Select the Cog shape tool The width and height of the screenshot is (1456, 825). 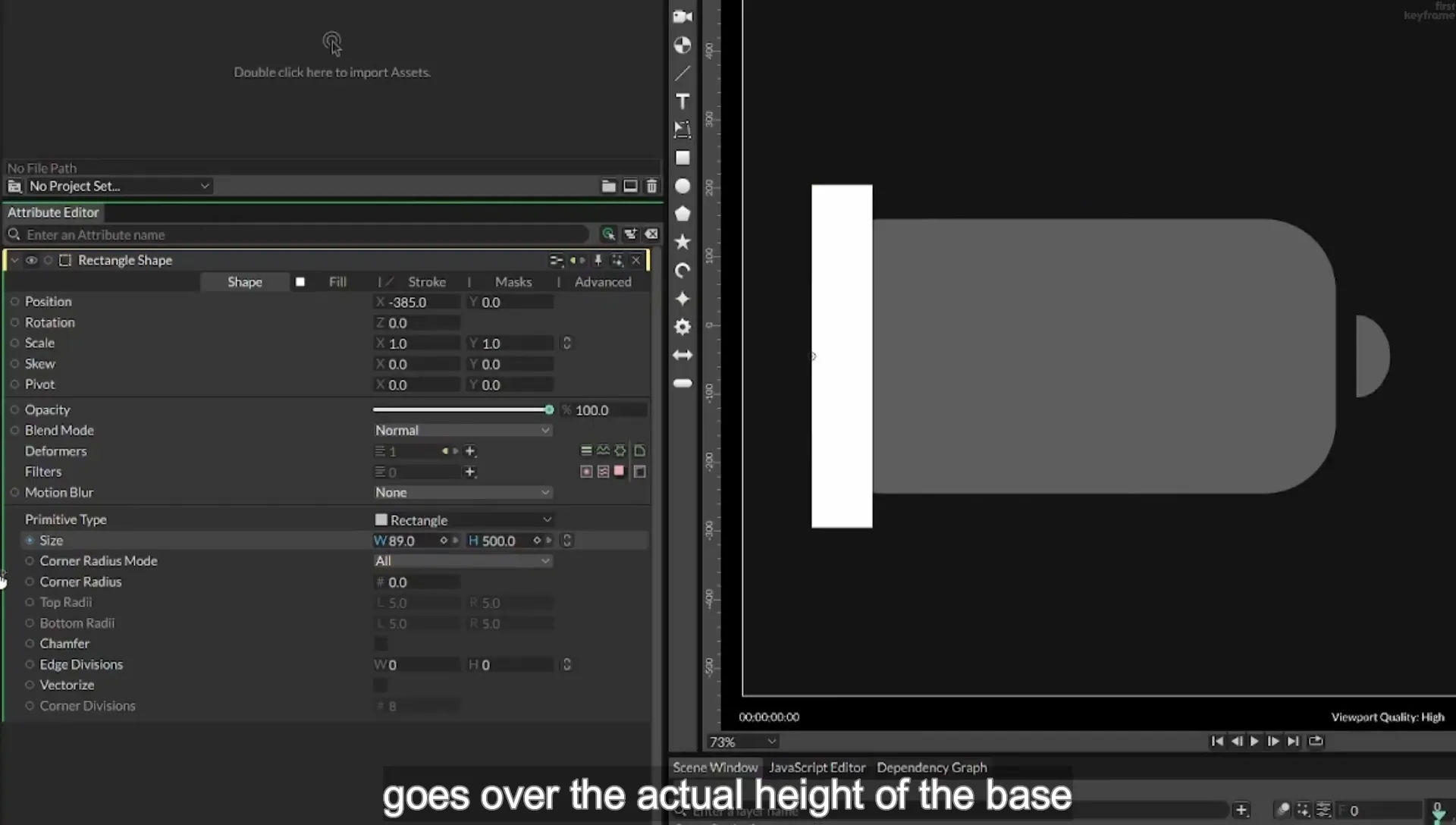point(682,327)
